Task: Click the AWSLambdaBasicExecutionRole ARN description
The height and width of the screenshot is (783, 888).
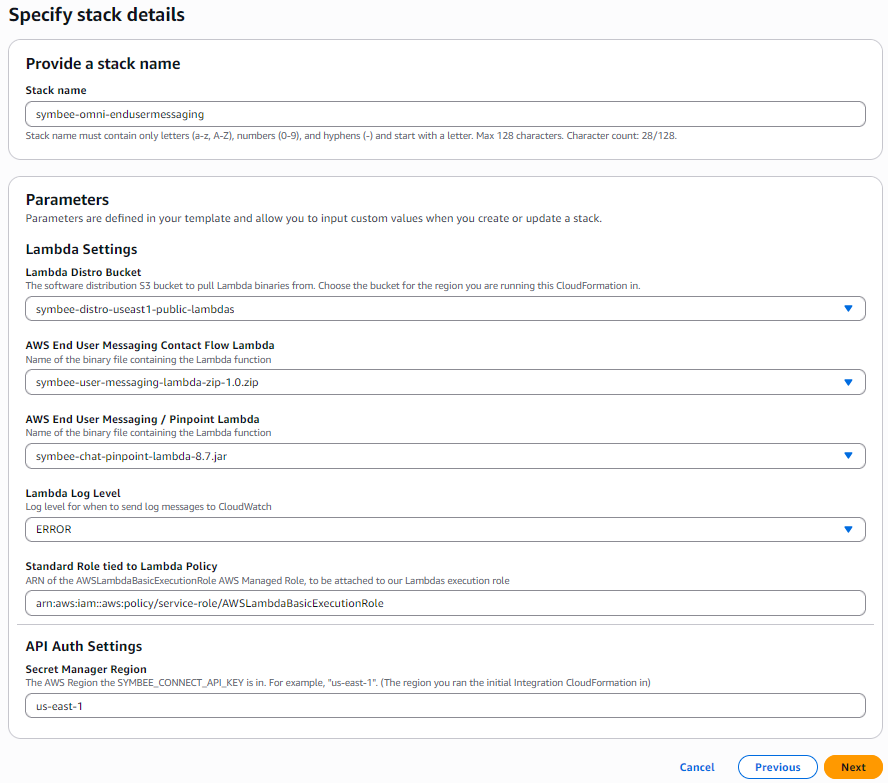Action: tap(267, 581)
